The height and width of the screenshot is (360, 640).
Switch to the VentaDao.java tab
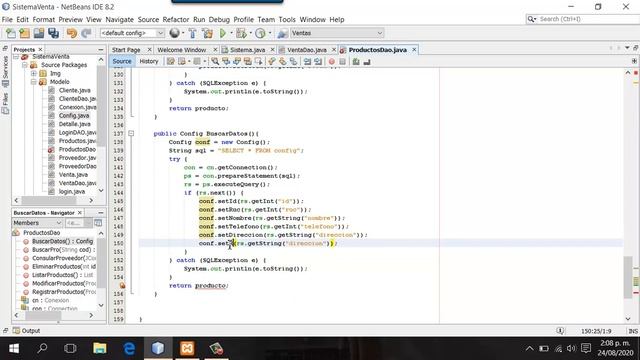307,50
